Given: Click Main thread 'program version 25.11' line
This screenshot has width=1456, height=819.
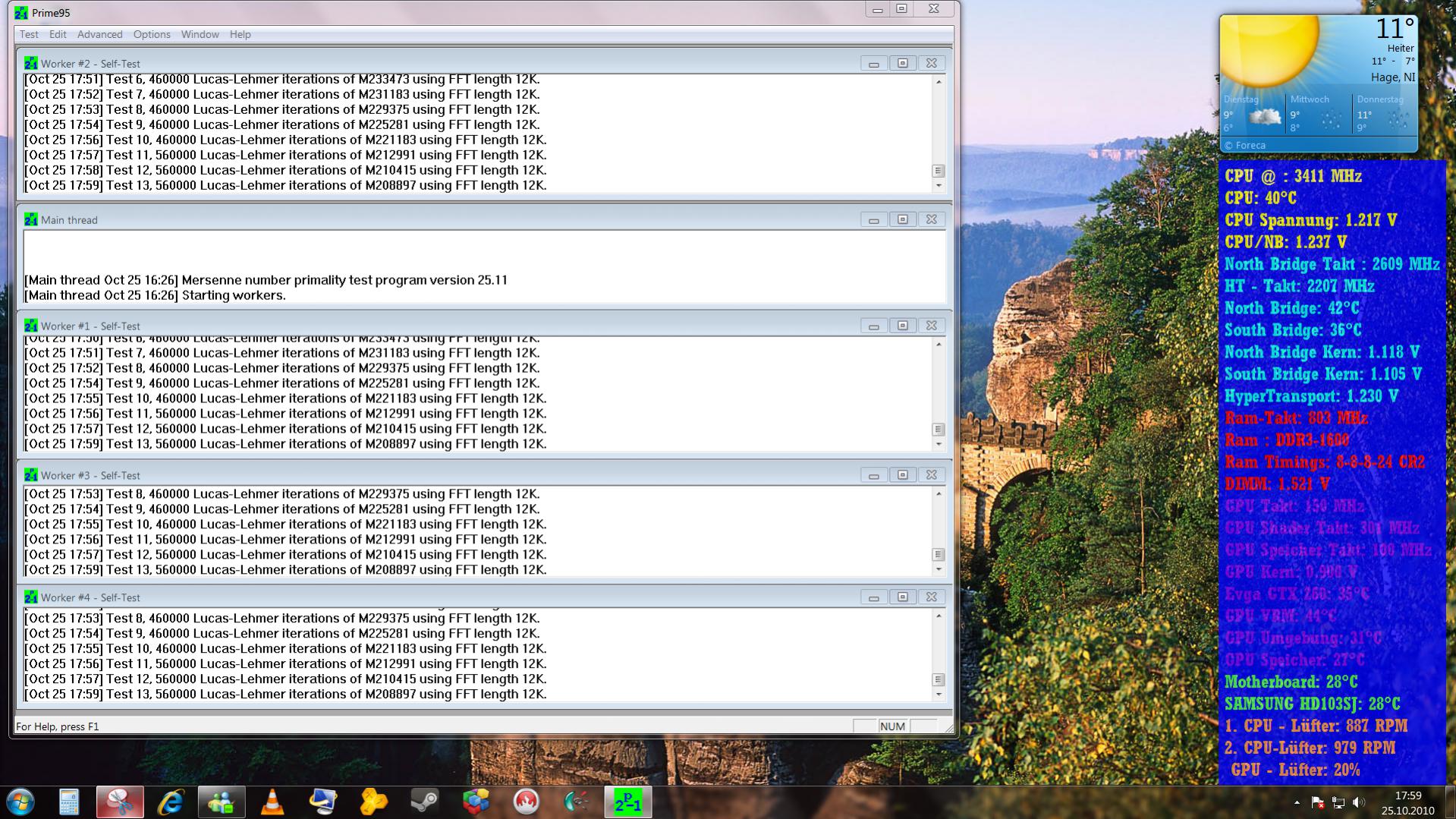Looking at the screenshot, I should click(x=266, y=280).
